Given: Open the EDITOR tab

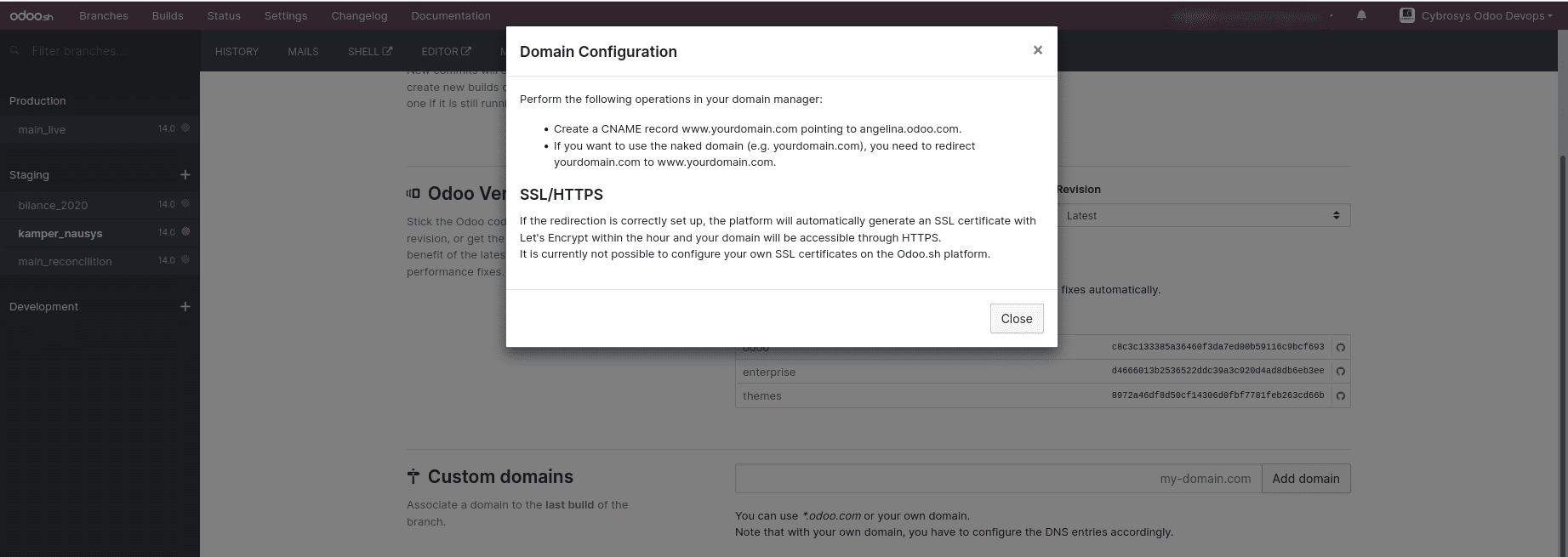Looking at the screenshot, I should tap(446, 52).
